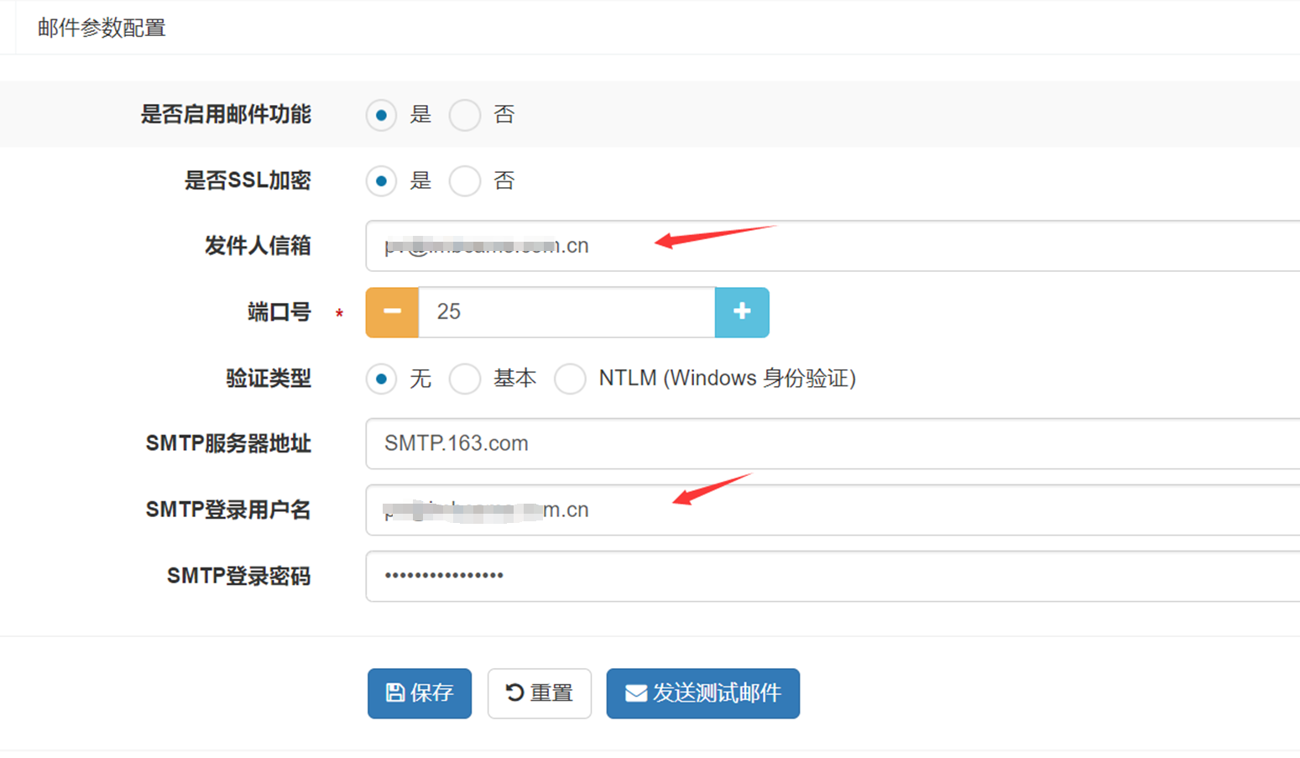Focus the SMTP服务器地址 field with SMTP.163.com
This screenshot has width=1300, height=758.
click(830, 444)
